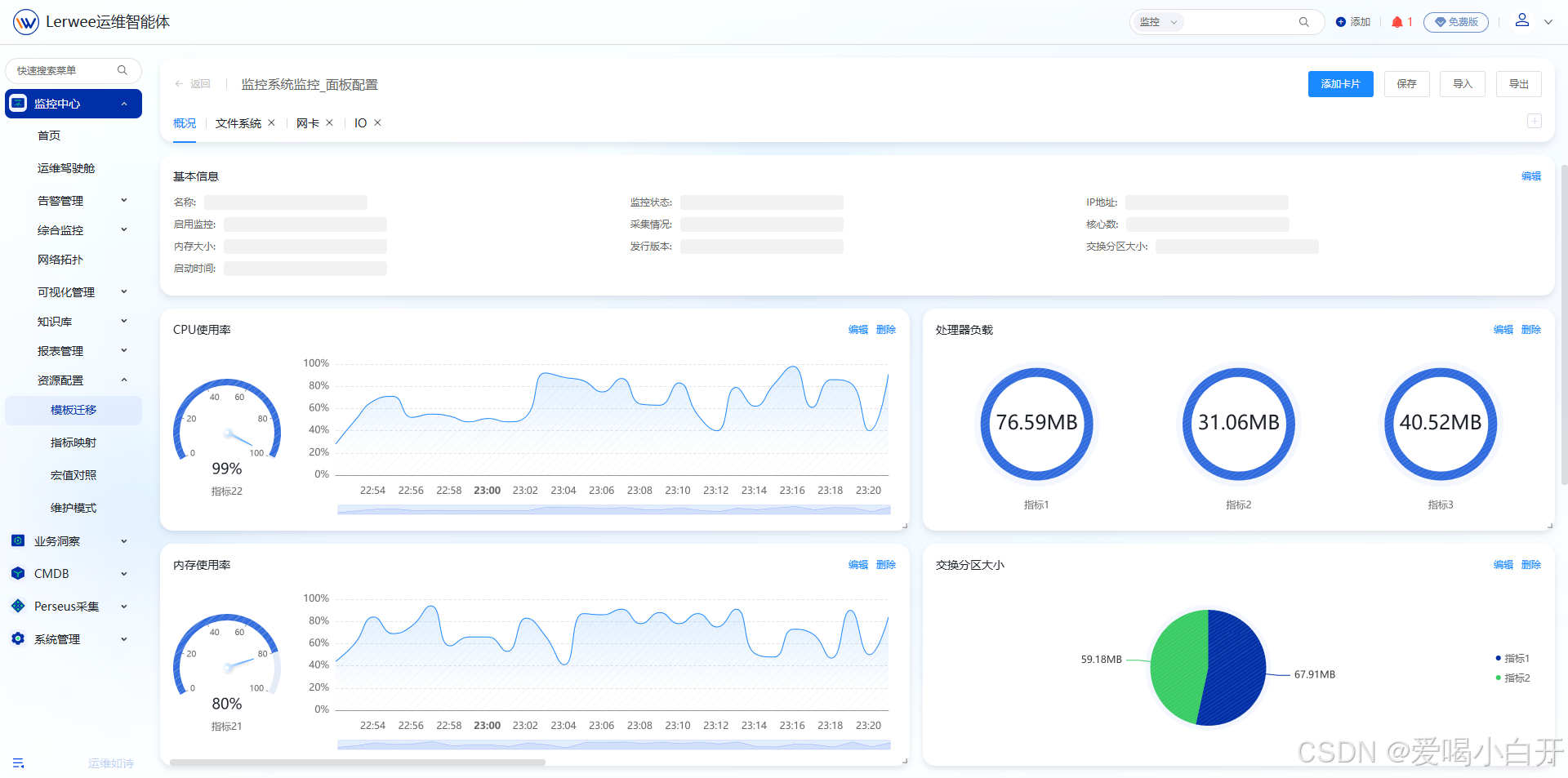Click the CPU chart time range slider
The width and height of the screenshot is (1568, 778).
coord(613,509)
